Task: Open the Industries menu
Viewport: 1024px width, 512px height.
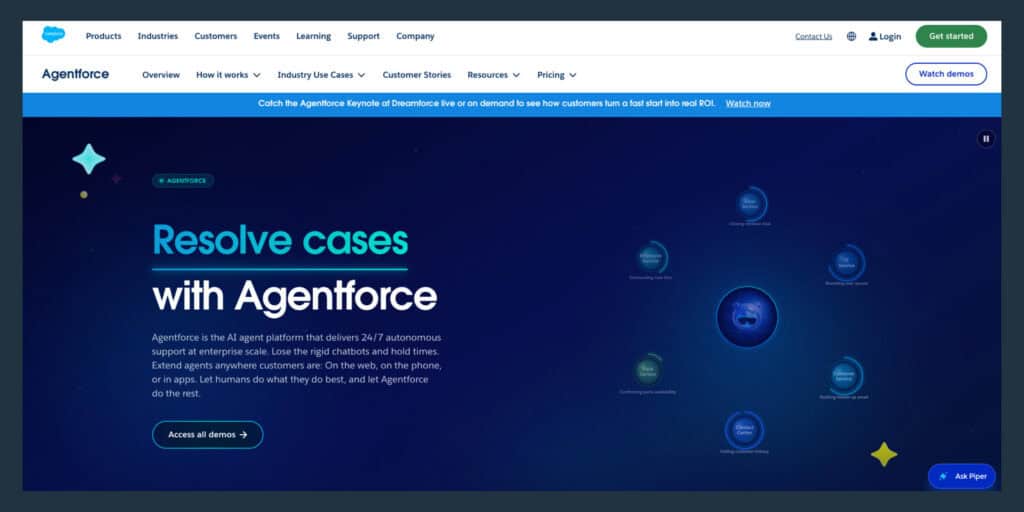Action: click(157, 37)
